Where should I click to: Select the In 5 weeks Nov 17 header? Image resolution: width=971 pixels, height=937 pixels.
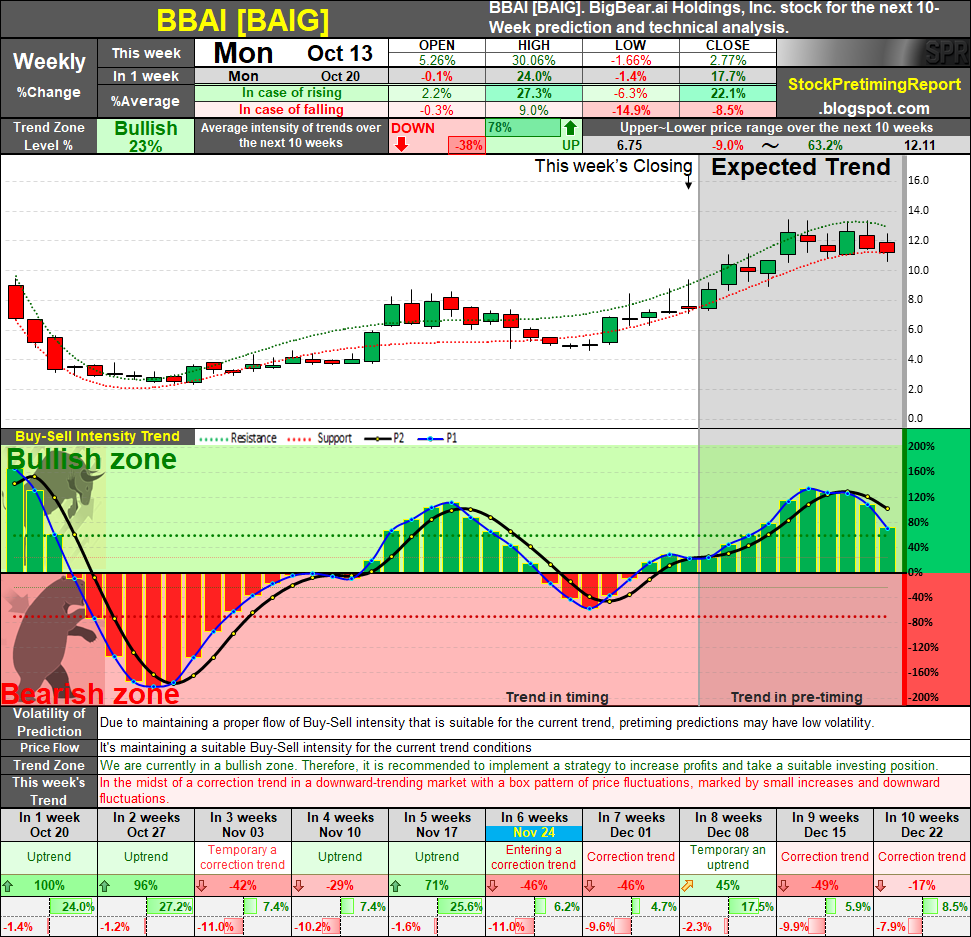click(437, 825)
